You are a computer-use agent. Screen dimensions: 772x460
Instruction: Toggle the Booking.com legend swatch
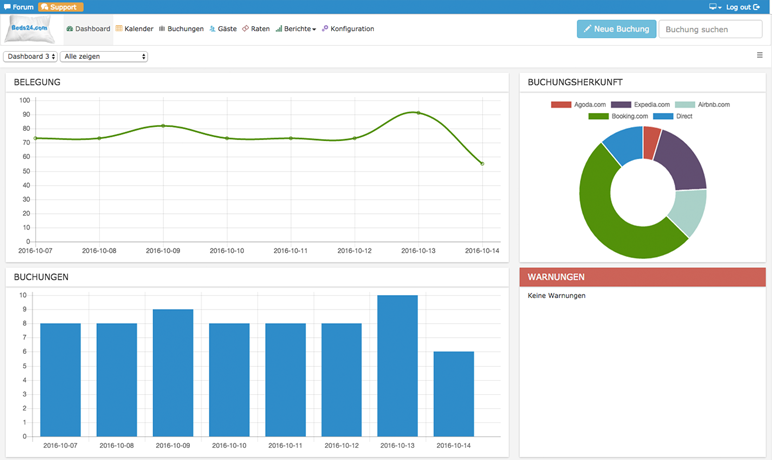point(598,116)
